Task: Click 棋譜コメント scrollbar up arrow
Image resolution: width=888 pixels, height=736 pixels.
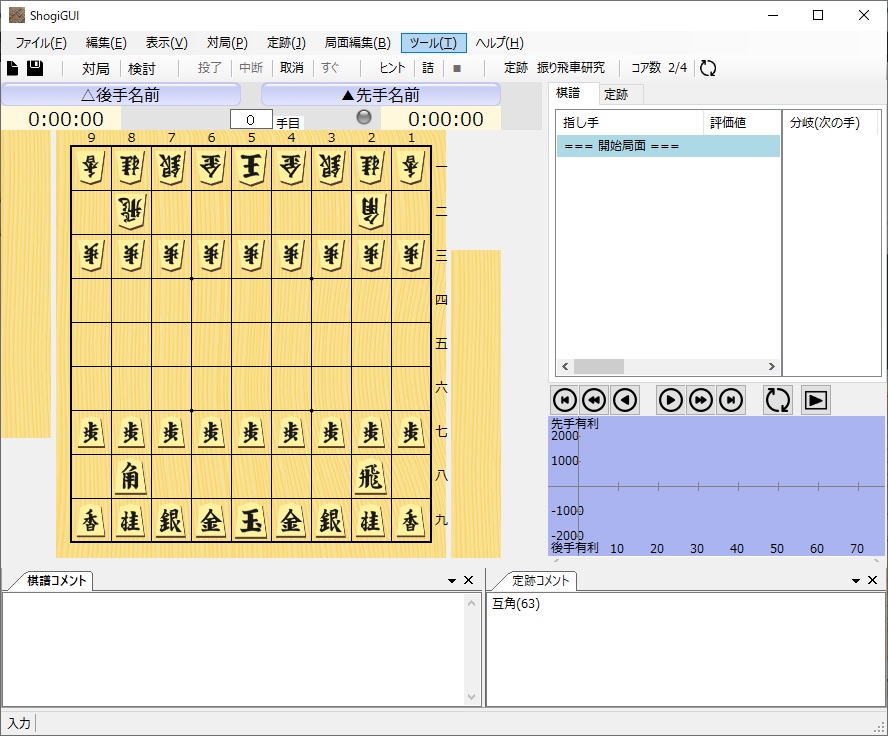Action: (x=472, y=604)
